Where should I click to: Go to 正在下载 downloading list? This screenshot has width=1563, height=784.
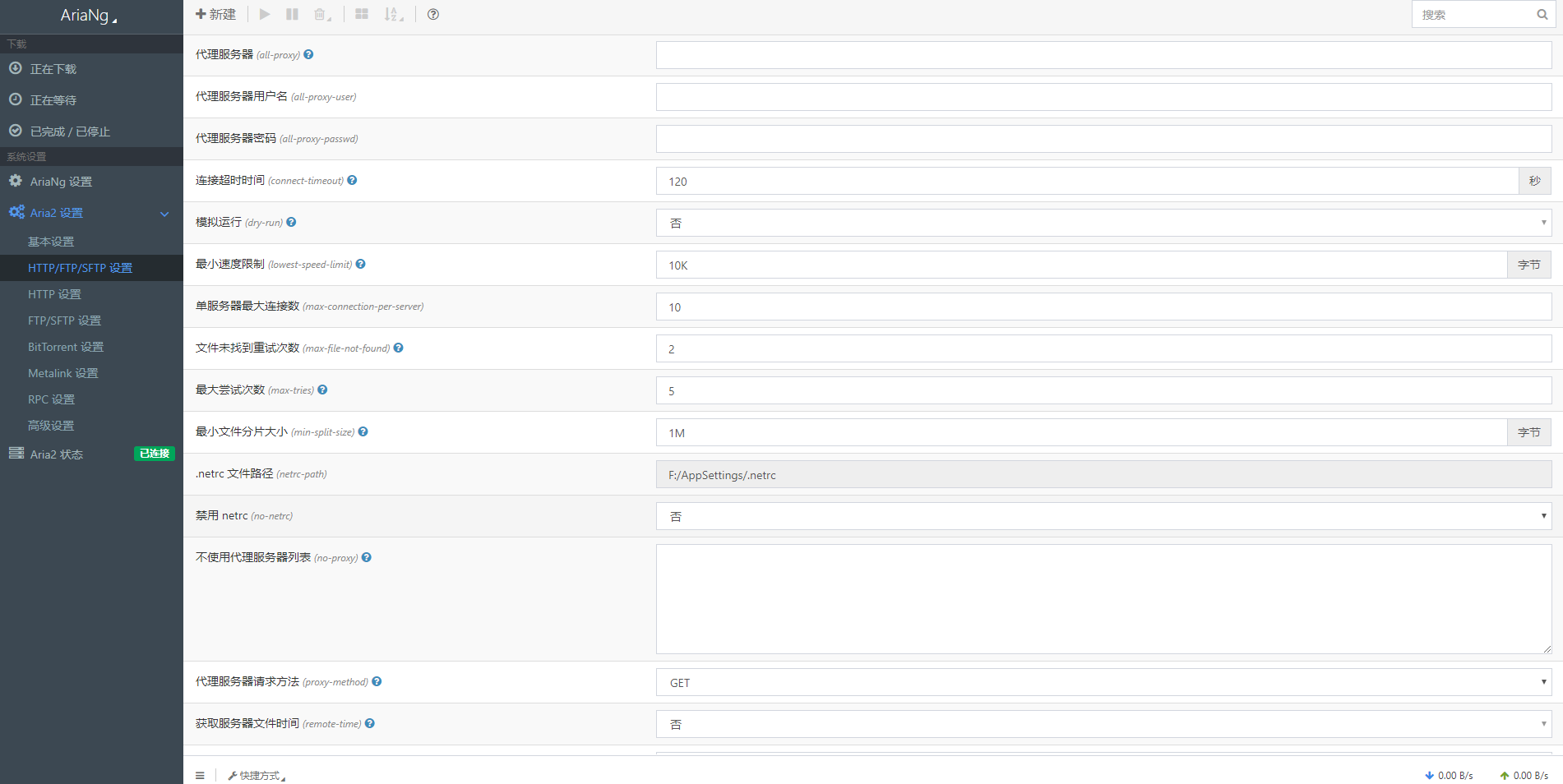(91, 69)
